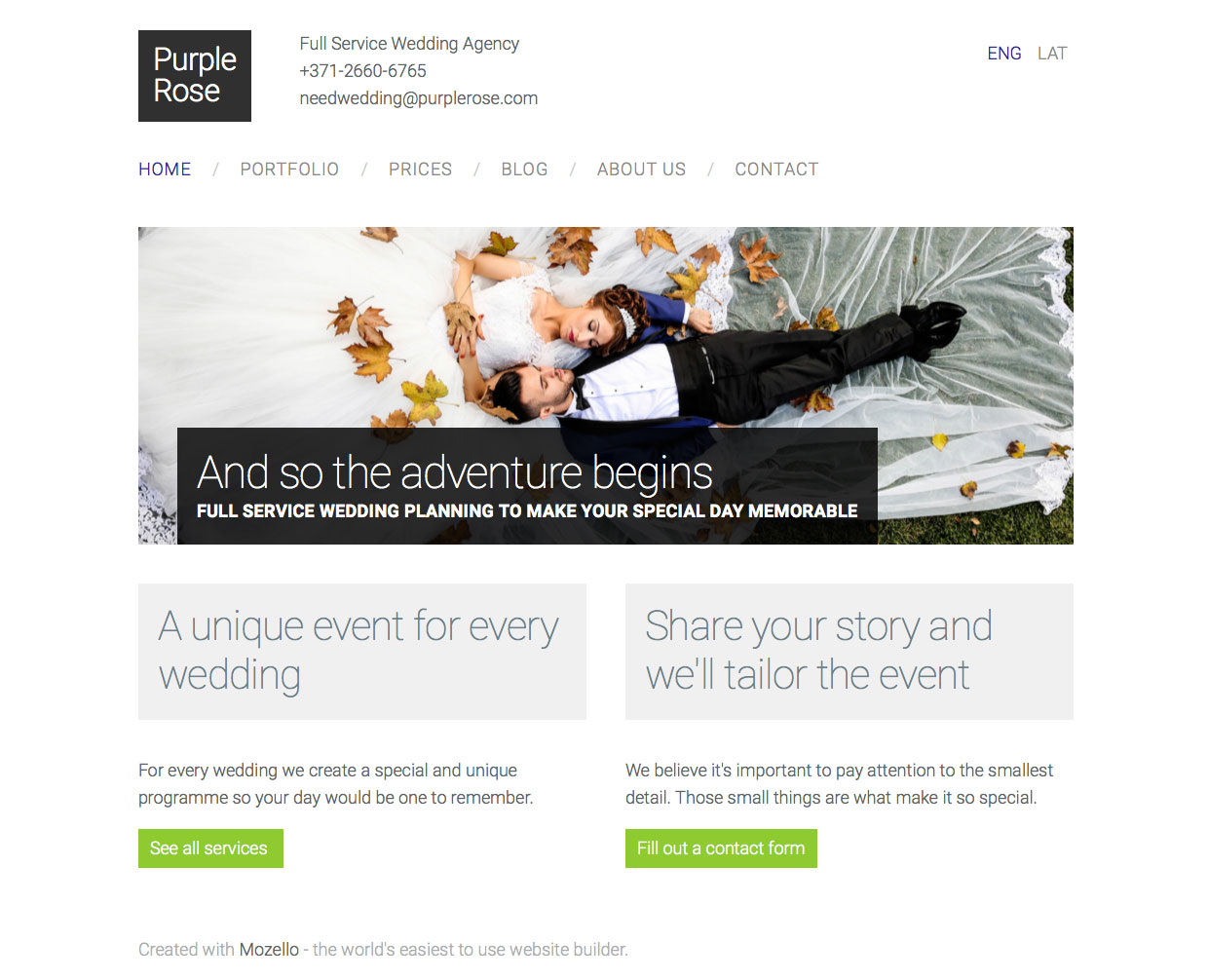The image size is (1208, 980).
Task: Navigate to the BLOG section
Action: click(524, 170)
